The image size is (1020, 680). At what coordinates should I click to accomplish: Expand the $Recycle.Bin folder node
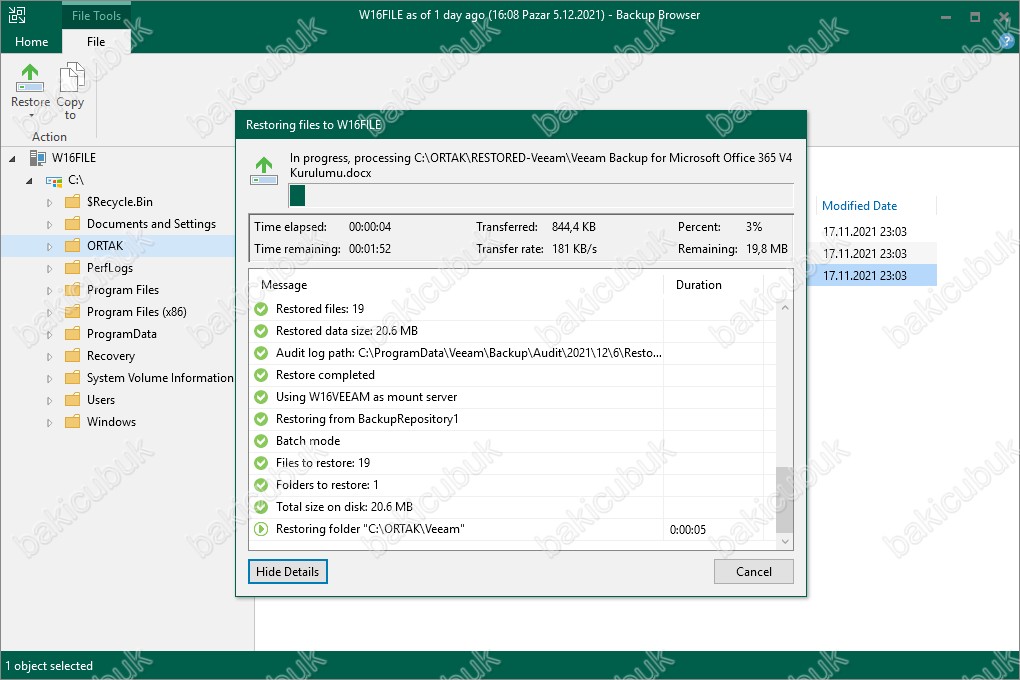[49, 202]
